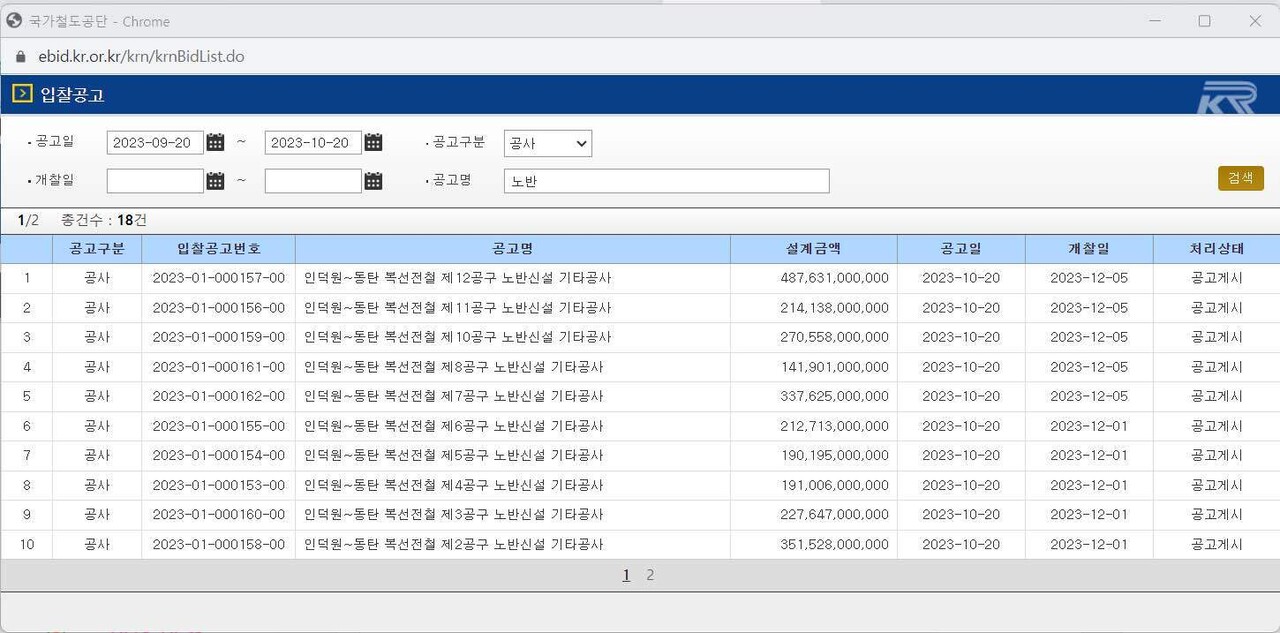The height and width of the screenshot is (633, 1280).
Task: Go to page 2 of results
Action: (650, 575)
